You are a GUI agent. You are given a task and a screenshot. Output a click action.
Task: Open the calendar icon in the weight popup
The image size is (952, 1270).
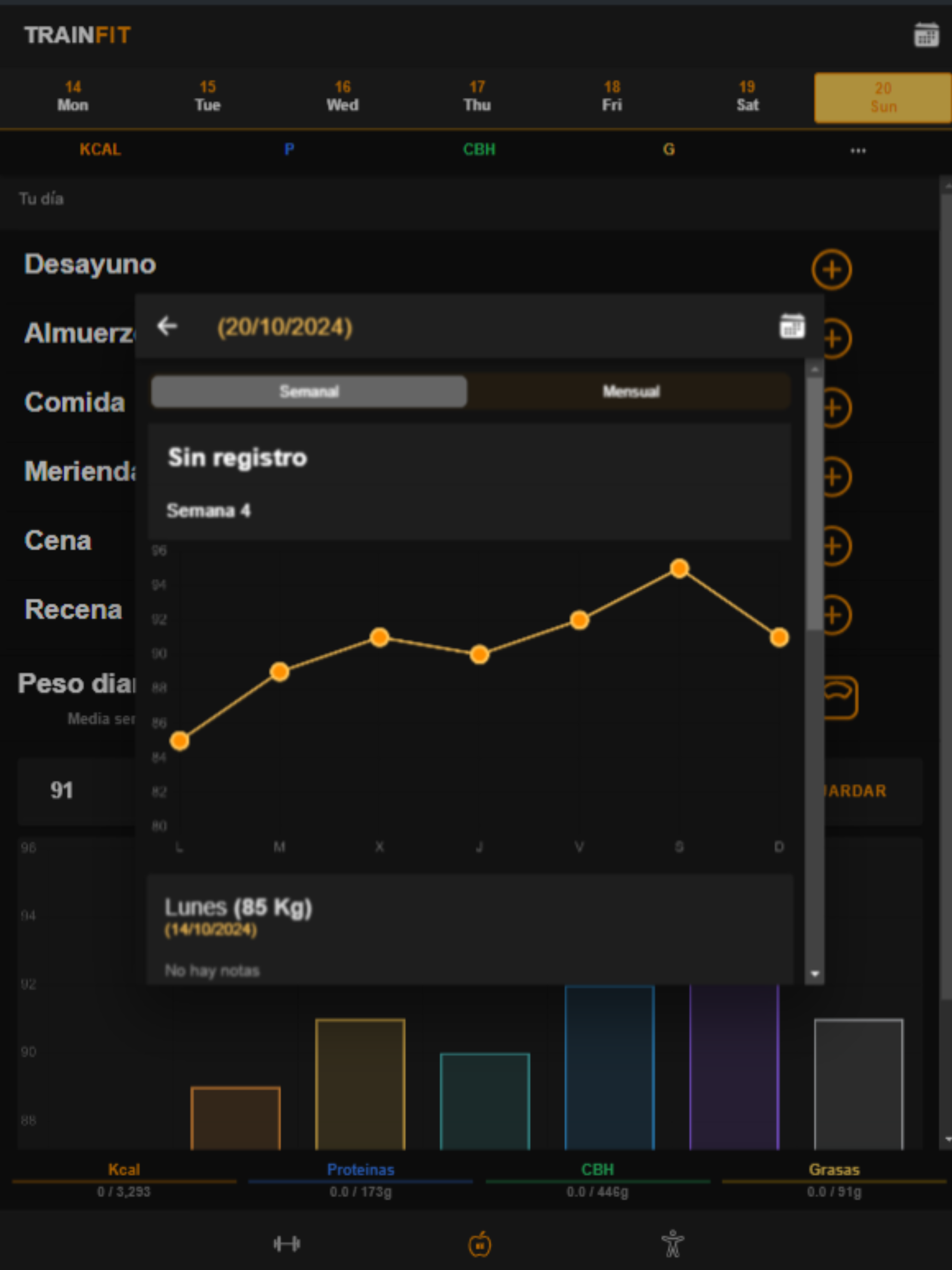[792, 326]
